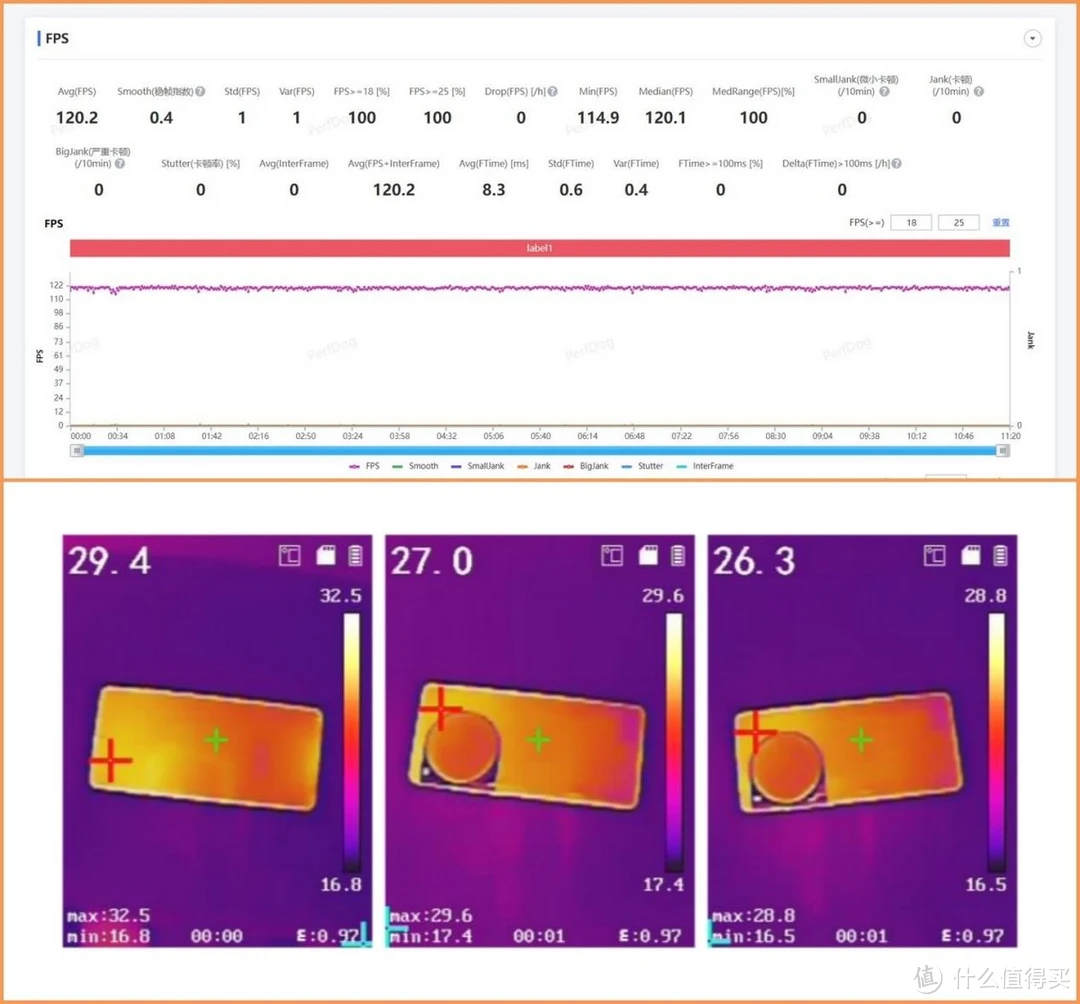Select the red label1 bar
This screenshot has height=1004, width=1080.
(x=539, y=248)
